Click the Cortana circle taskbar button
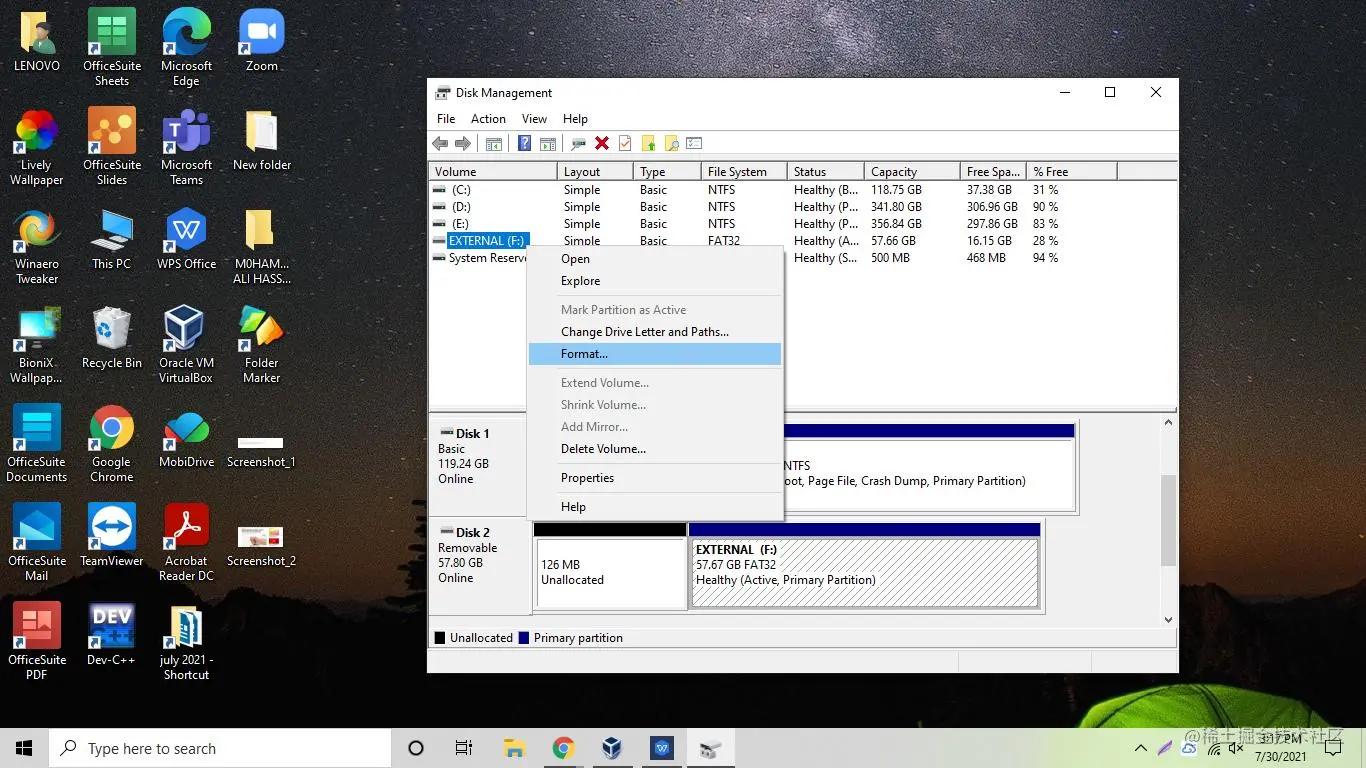The width and height of the screenshot is (1366, 768). (x=416, y=748)
